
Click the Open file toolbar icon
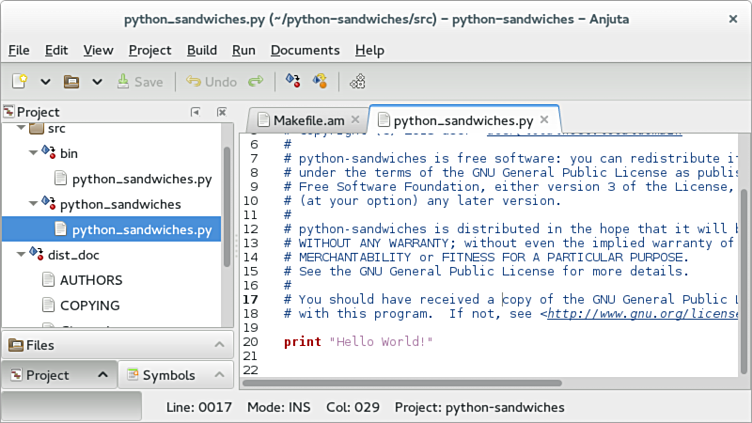tap(71, 81)
